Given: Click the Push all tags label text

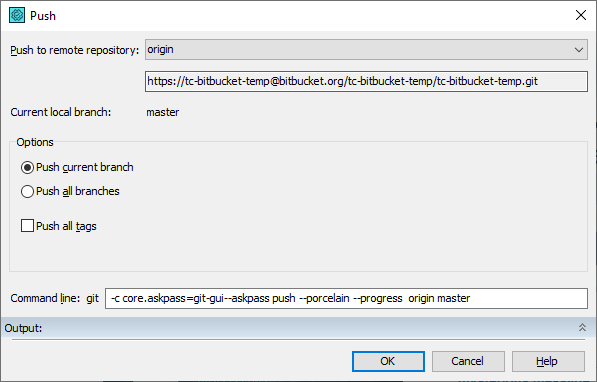Looking at the screenshot, I should pyautogui.click(x=66, y=226).
